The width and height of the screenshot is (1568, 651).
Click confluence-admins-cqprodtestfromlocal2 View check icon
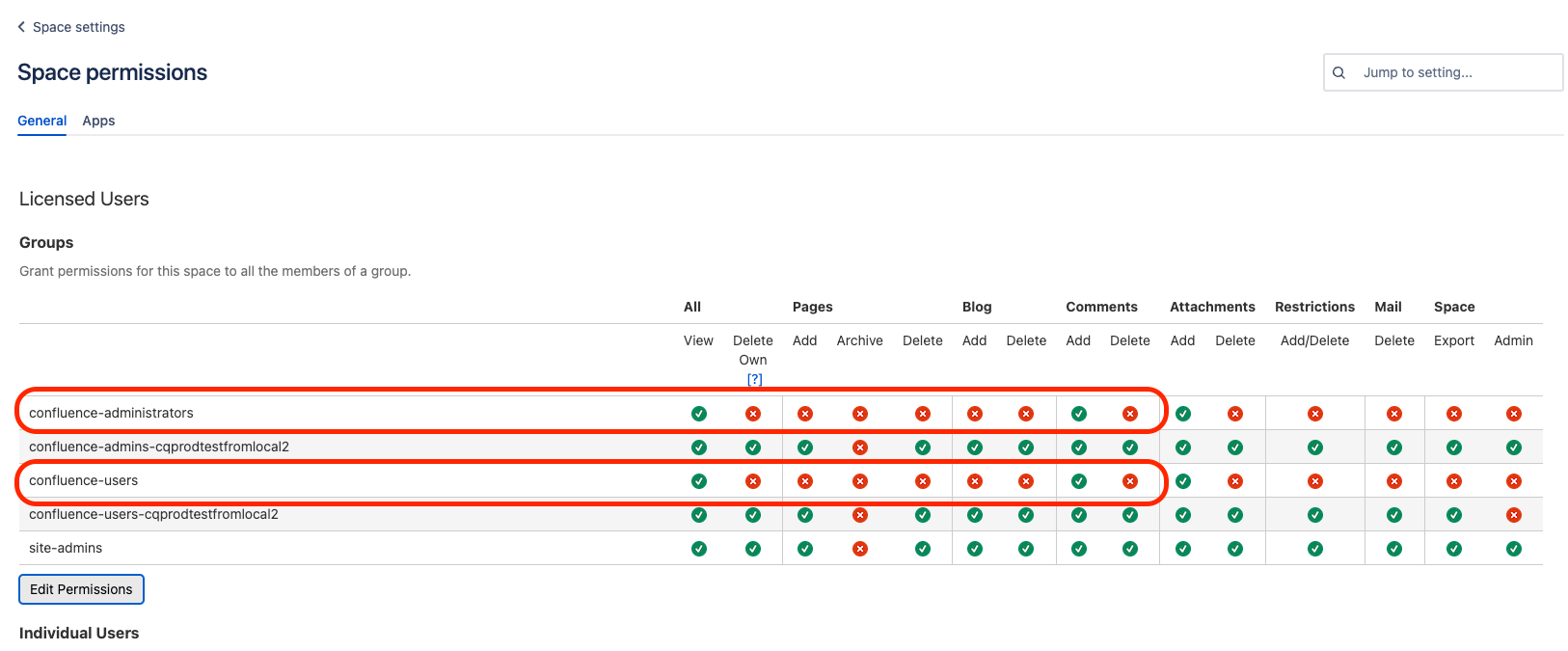click(x=699, y=448)
